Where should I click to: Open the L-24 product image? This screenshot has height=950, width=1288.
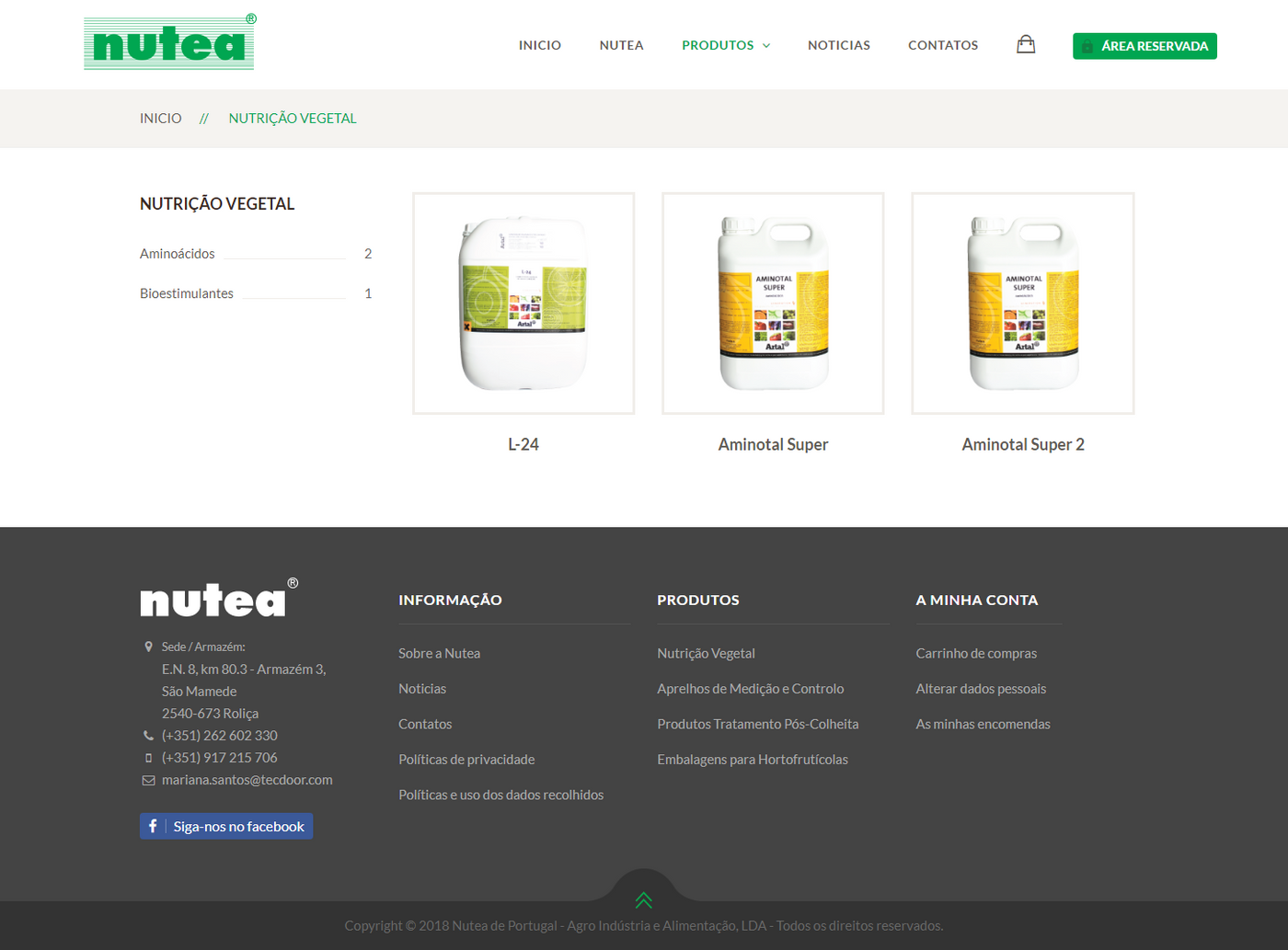(x=523, y=303)
